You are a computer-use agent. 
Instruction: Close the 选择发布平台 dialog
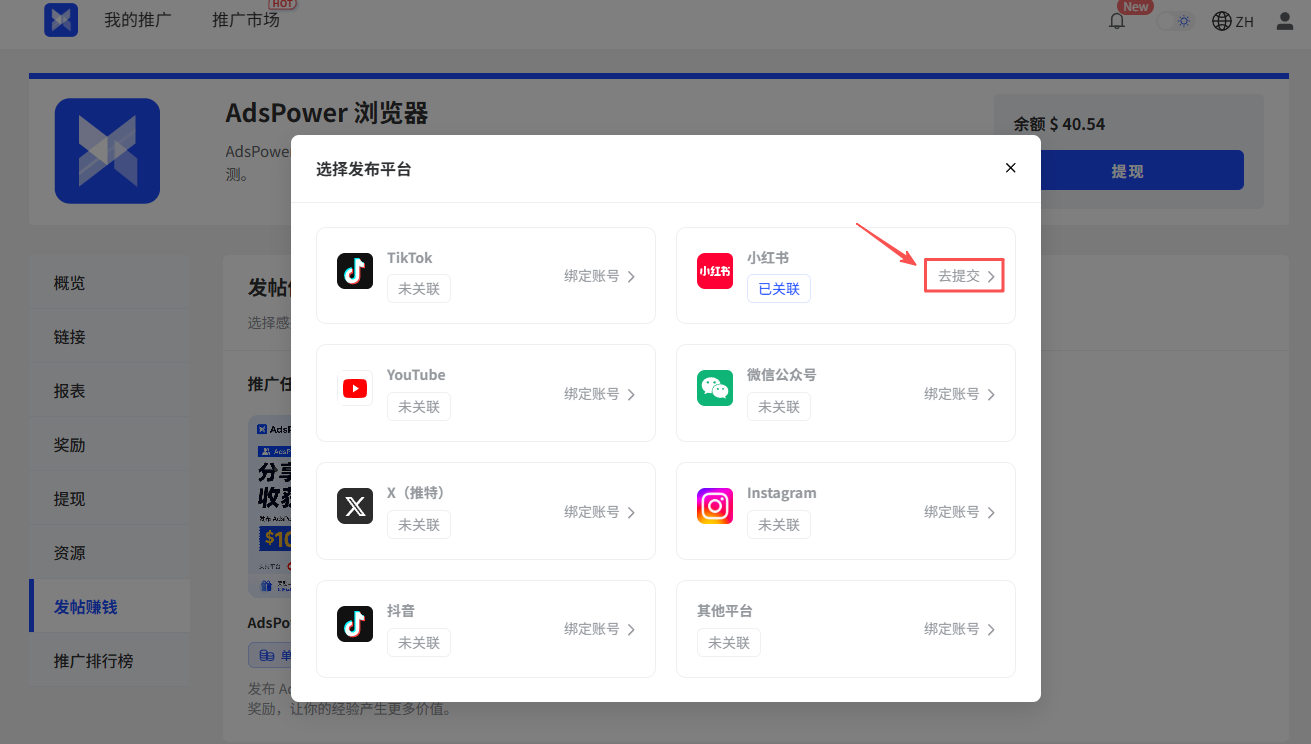pyautogui.click(x=1010, y=168)
